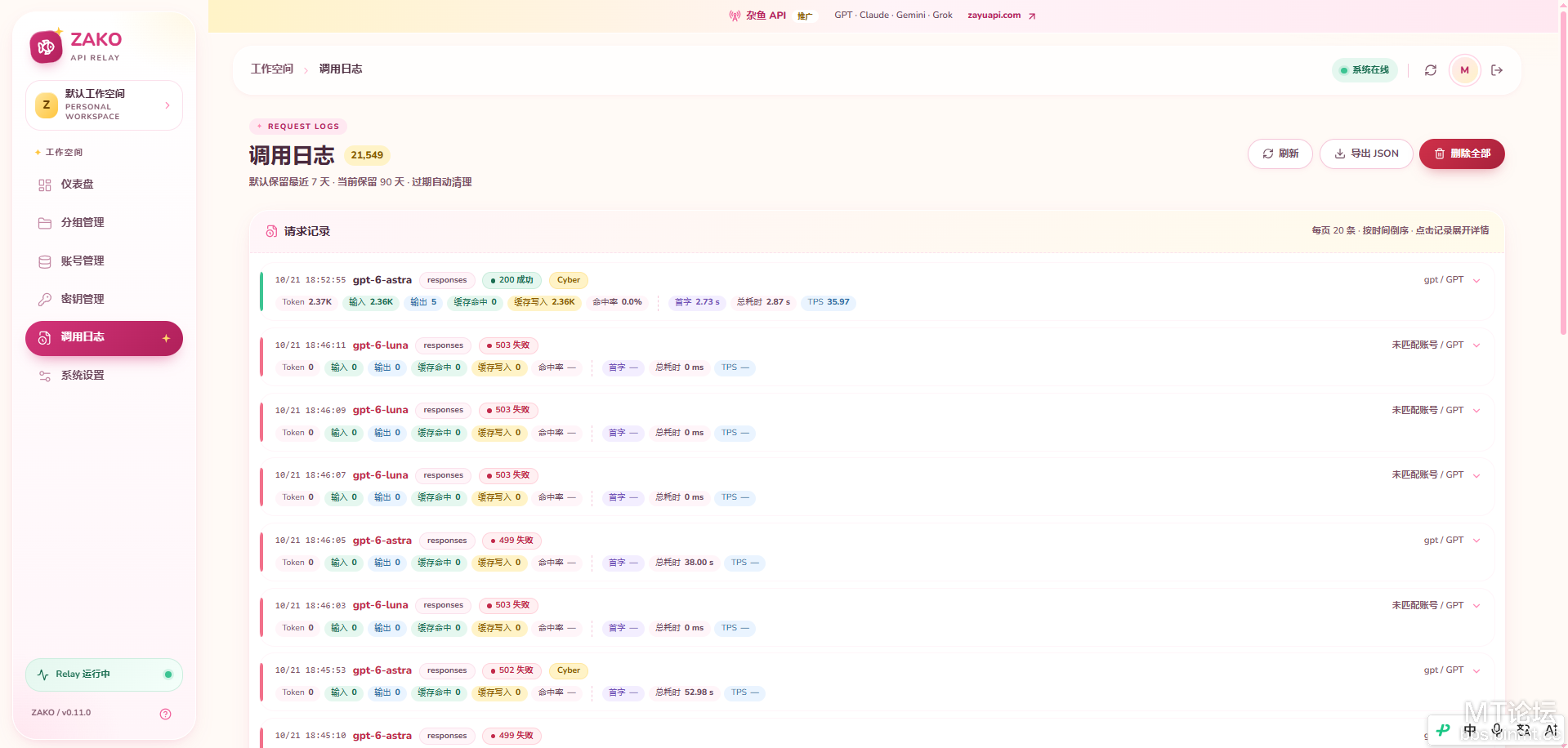Open 系统设置 sidebar item
1568x748 pixels.
tap(104, 376)
